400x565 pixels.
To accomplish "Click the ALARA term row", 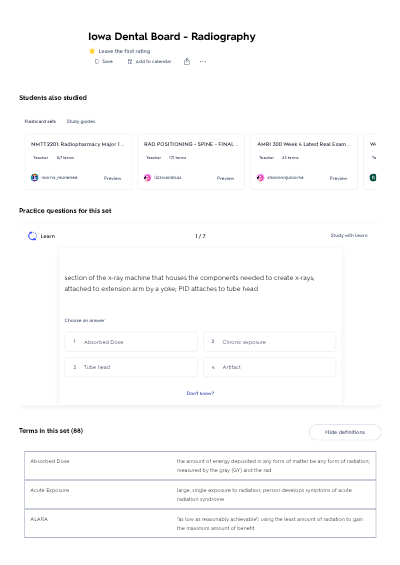I will click(200, 523).
